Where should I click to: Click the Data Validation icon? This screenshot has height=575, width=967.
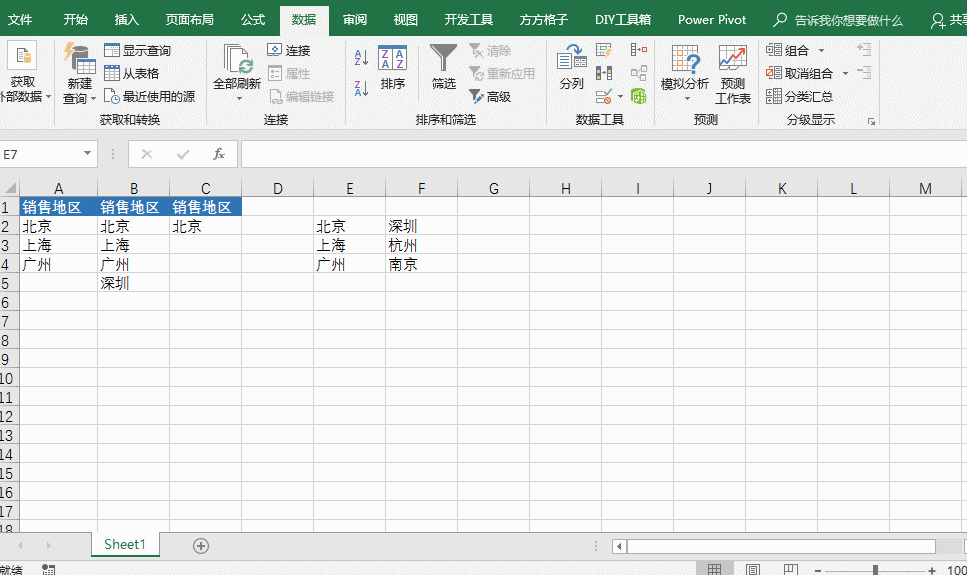(604, 96)
